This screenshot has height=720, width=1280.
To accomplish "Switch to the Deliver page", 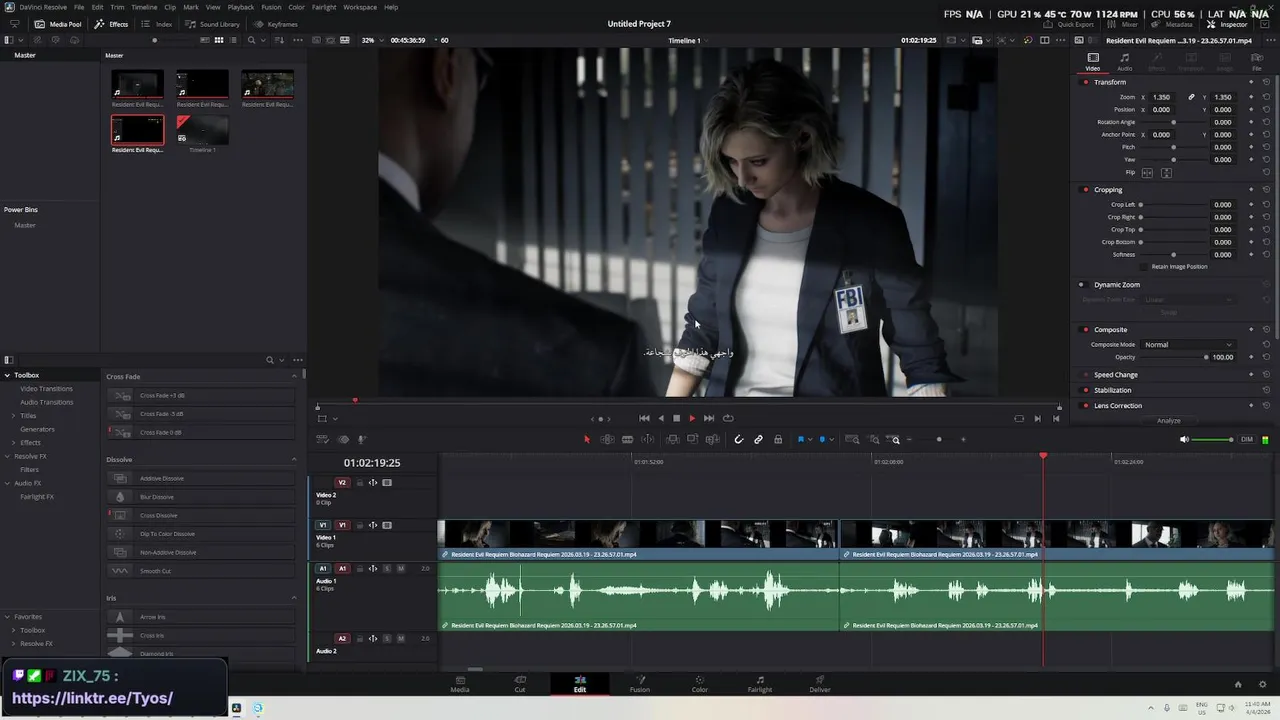I will (820, 684).
